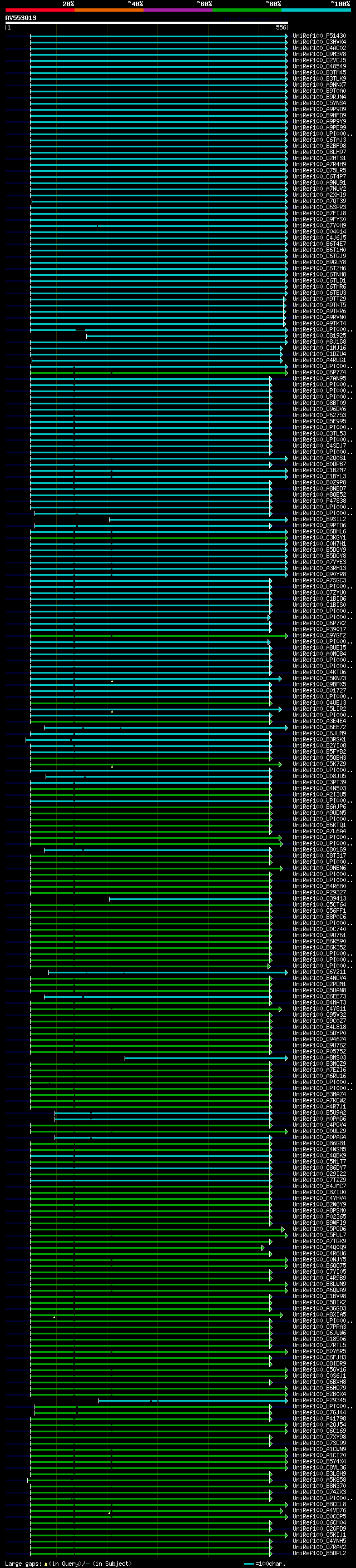Select the UniRef100_O04014 label

[x=319, y=231]
